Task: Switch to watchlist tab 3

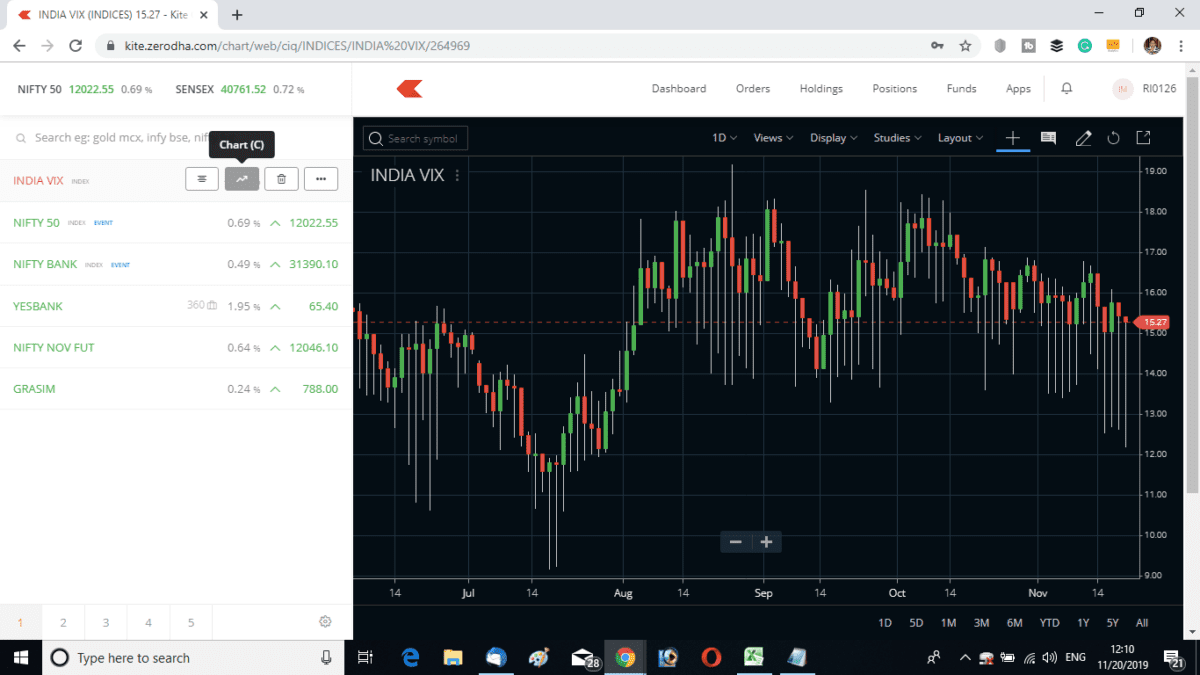Action: [x=106, y=623]
